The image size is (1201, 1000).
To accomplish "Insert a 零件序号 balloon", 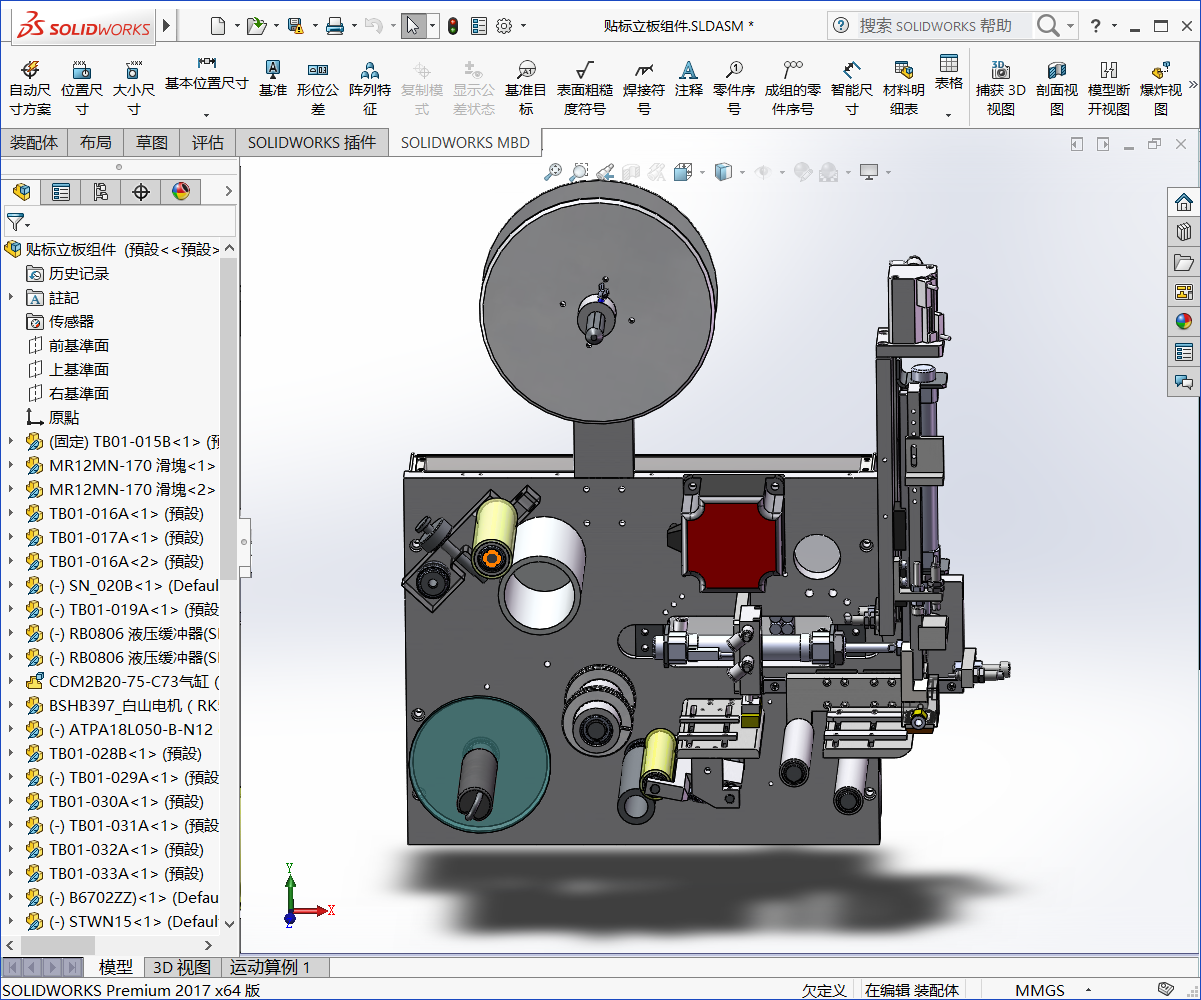I will tap(734, 87).
